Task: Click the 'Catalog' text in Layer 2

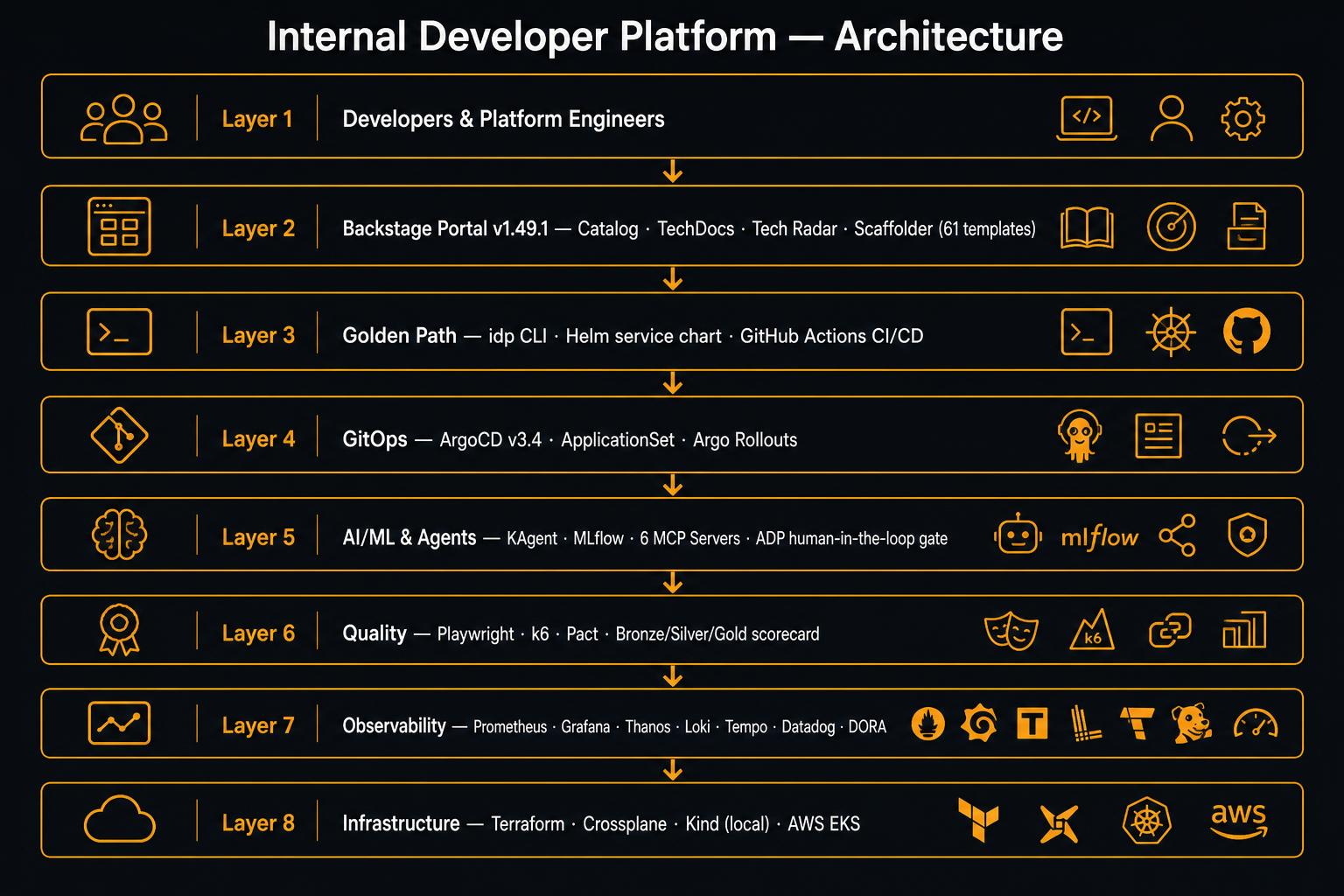Action: coord(608,229)
